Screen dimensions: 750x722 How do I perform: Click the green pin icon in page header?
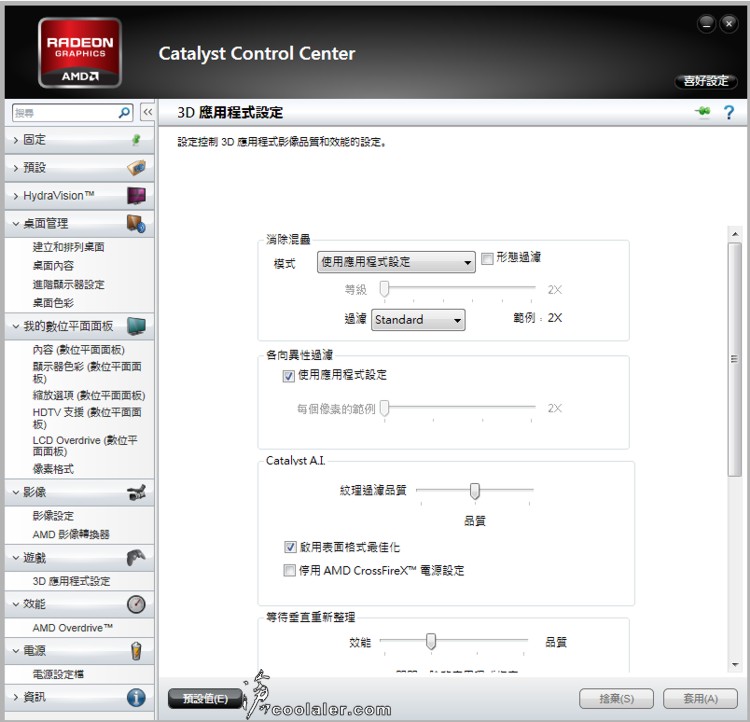pos(703,112)
